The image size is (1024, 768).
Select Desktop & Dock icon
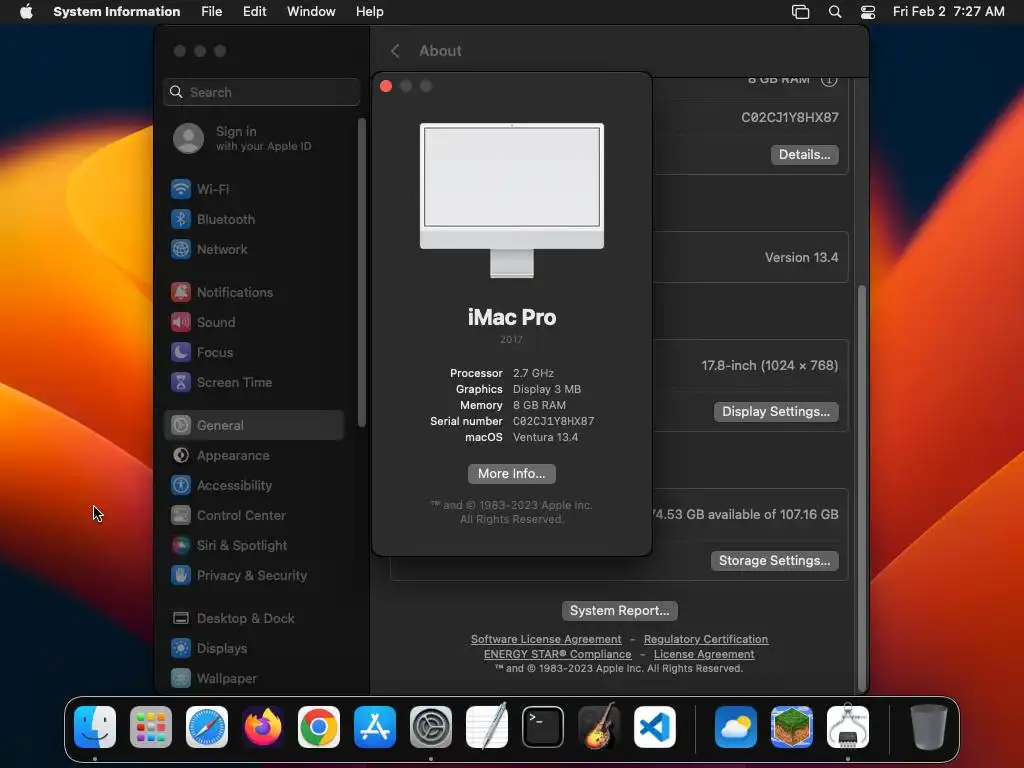[181, 618]
